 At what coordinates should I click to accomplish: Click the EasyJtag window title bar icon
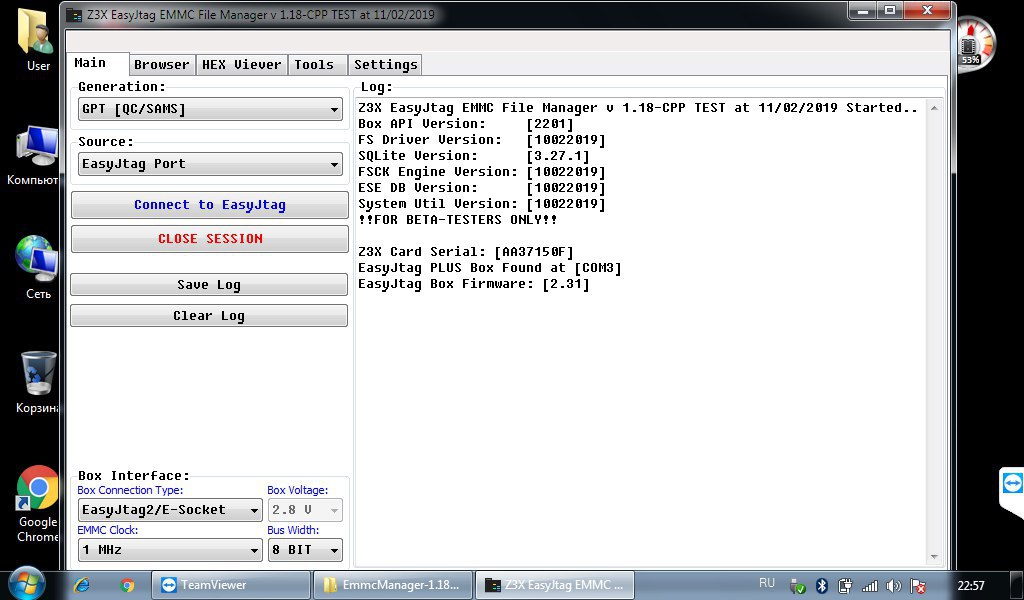point(75,14)
